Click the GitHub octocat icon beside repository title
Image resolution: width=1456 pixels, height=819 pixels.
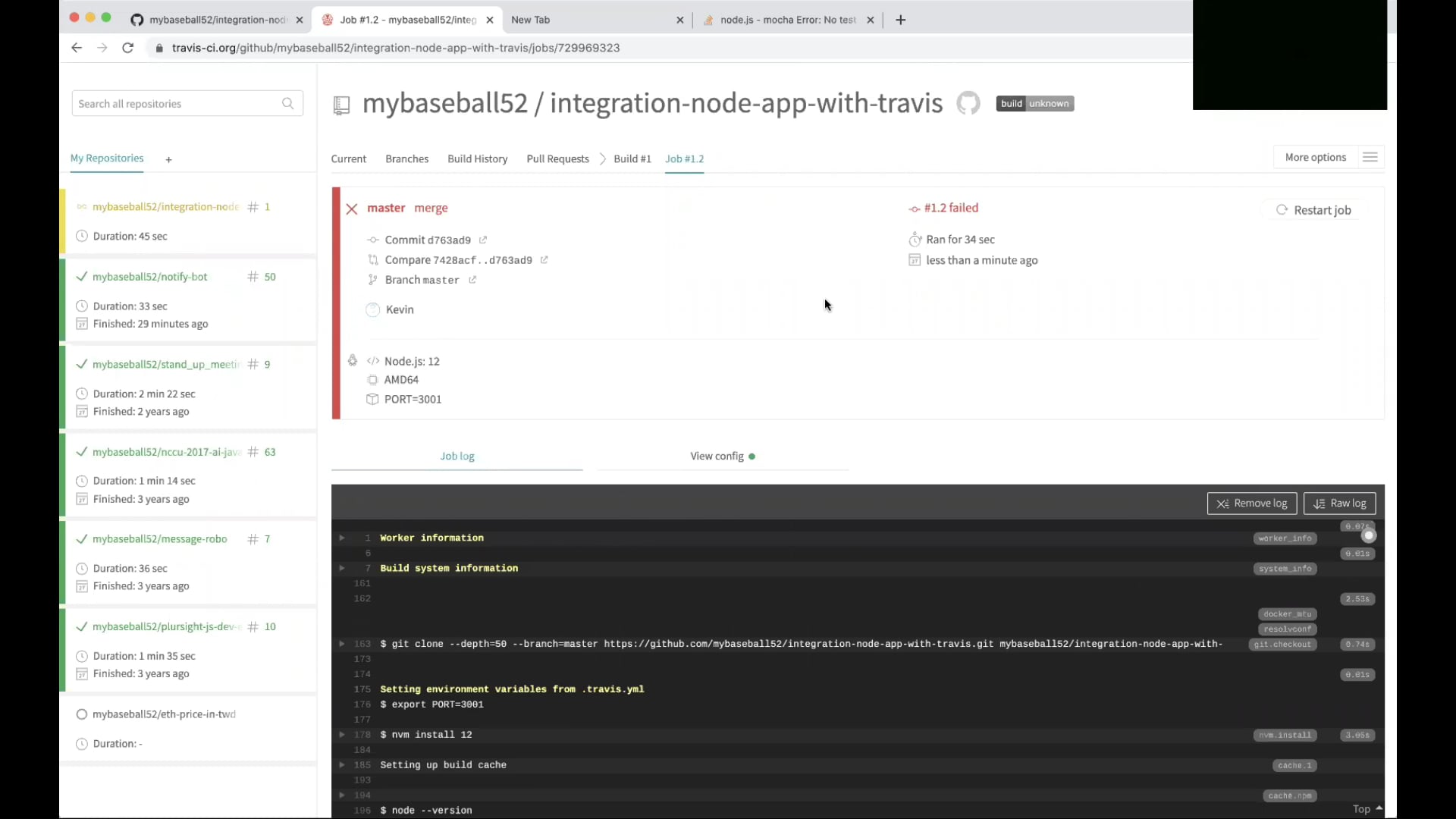968,103
